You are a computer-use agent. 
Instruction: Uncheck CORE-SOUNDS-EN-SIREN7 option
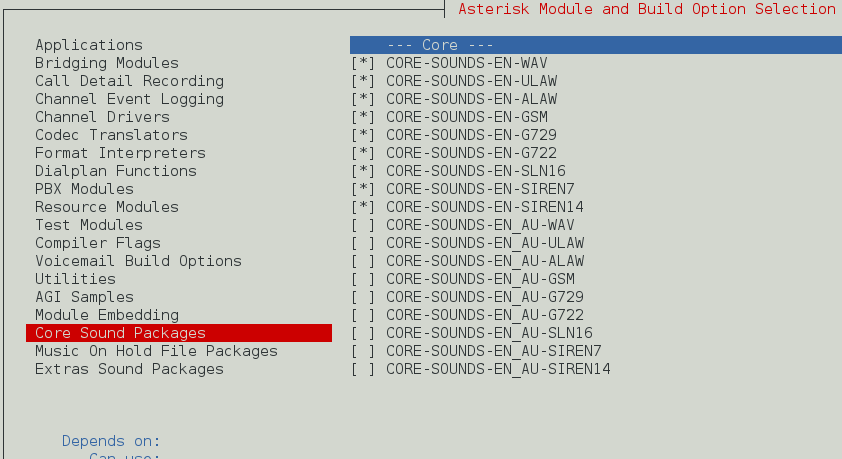[x=363, y=189]
